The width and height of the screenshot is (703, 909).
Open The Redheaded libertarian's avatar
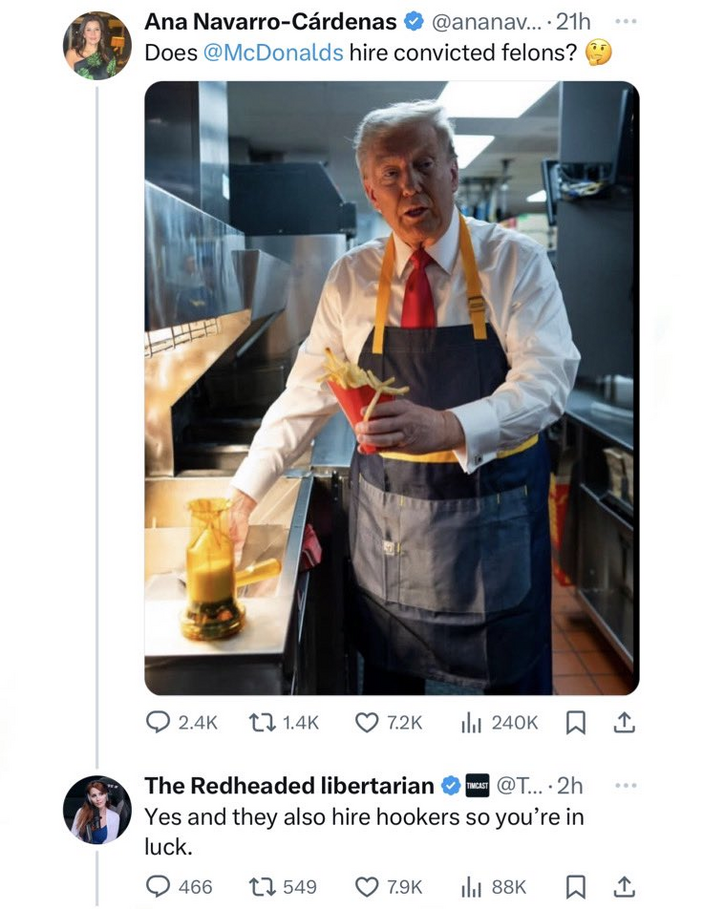[x=97, y=809]
